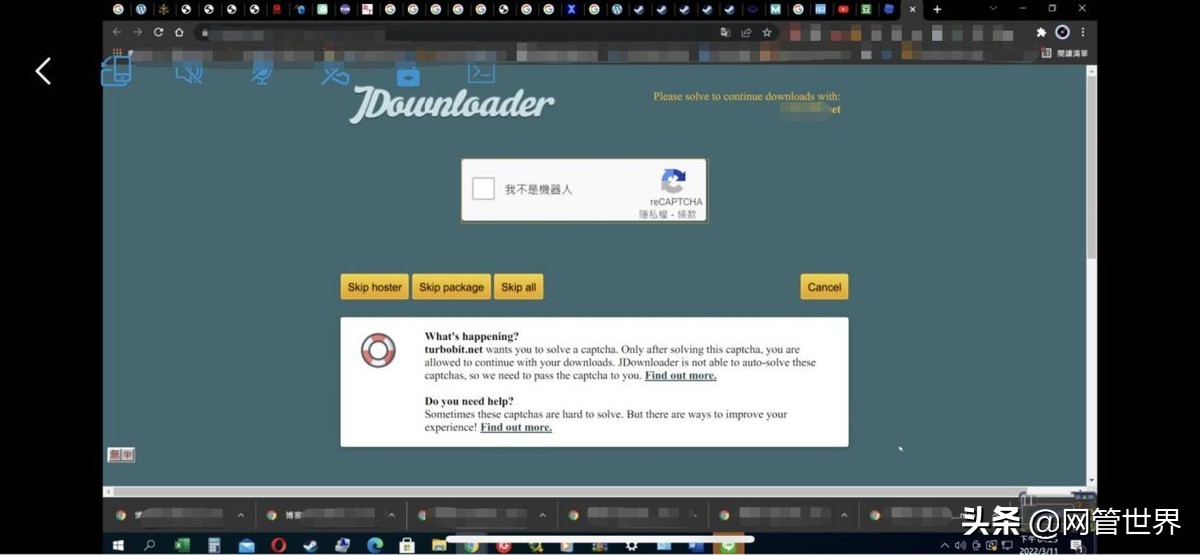The width and height of the screenshot is (1200, 555).
Task: Switch to the blue X favicon tab
Action: point(571,9)
